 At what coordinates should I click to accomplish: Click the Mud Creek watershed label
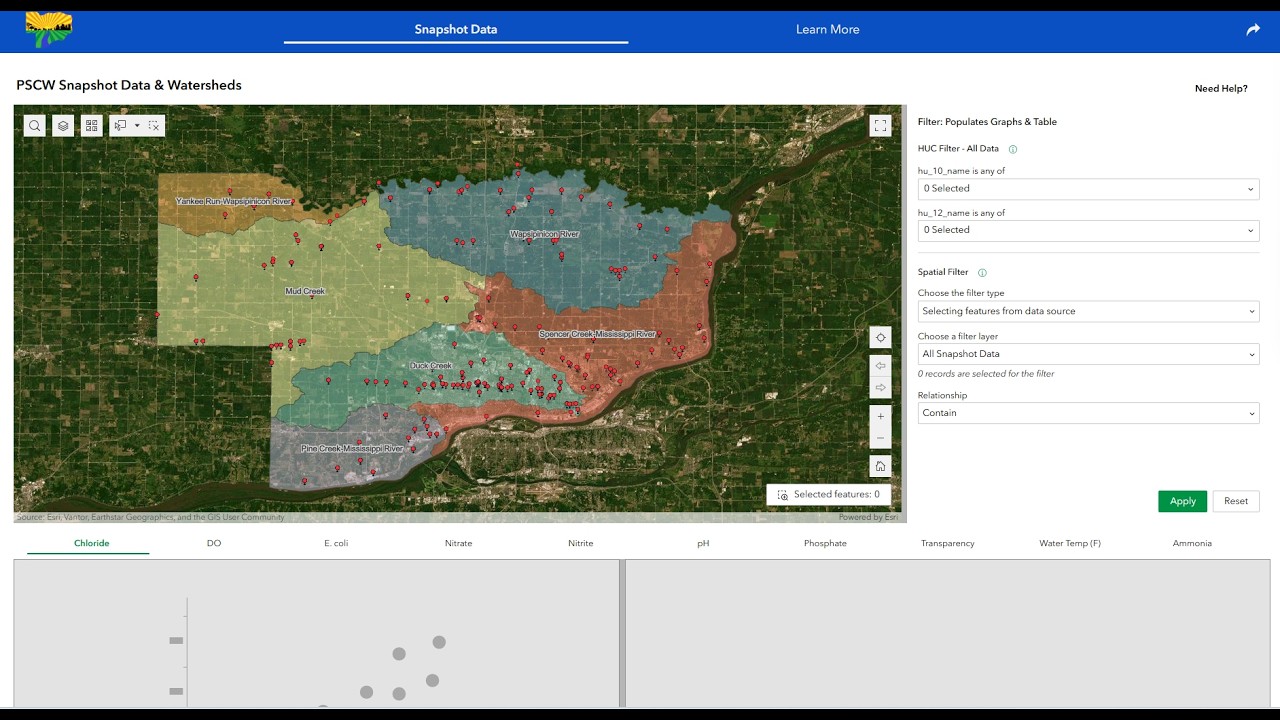click(305, 292)
